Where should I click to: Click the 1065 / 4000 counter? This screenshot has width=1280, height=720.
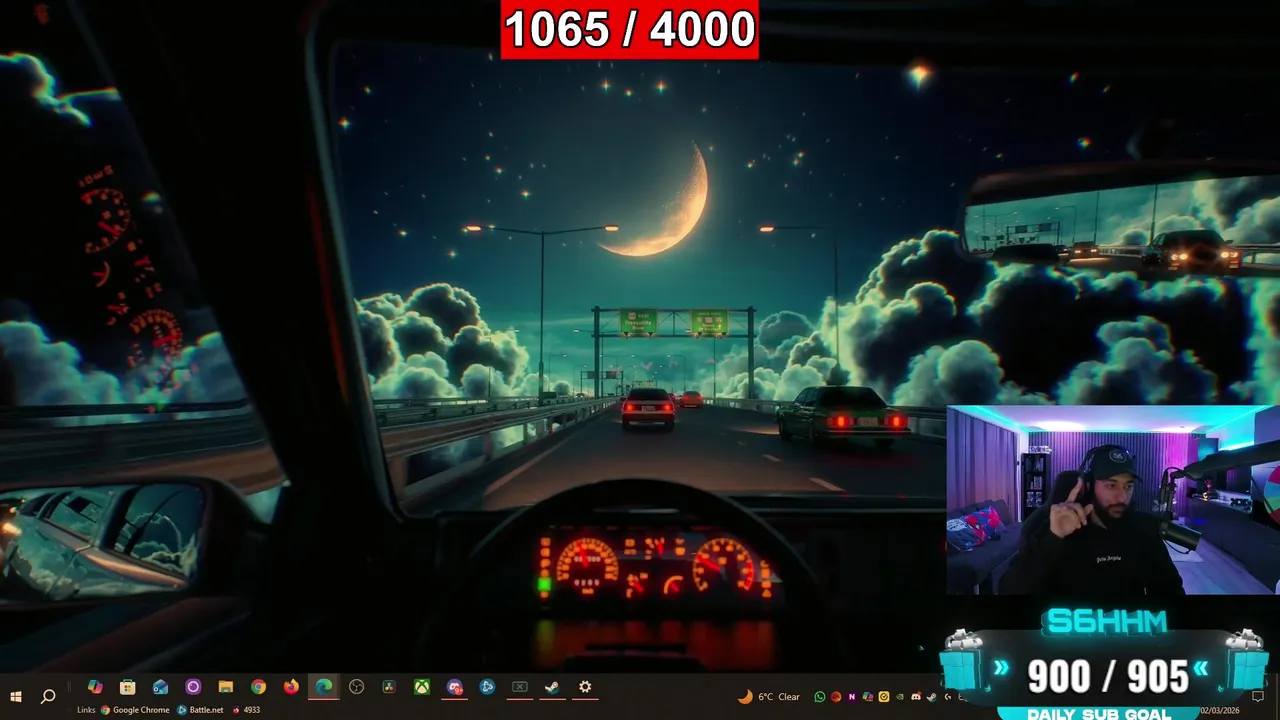tap(629, 29)
